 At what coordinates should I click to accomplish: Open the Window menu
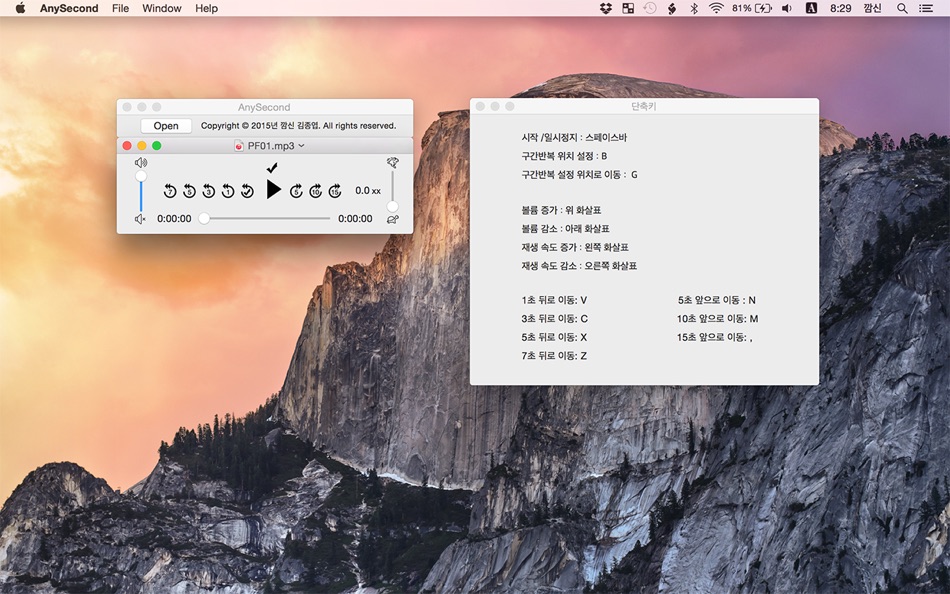pos(162,8)
